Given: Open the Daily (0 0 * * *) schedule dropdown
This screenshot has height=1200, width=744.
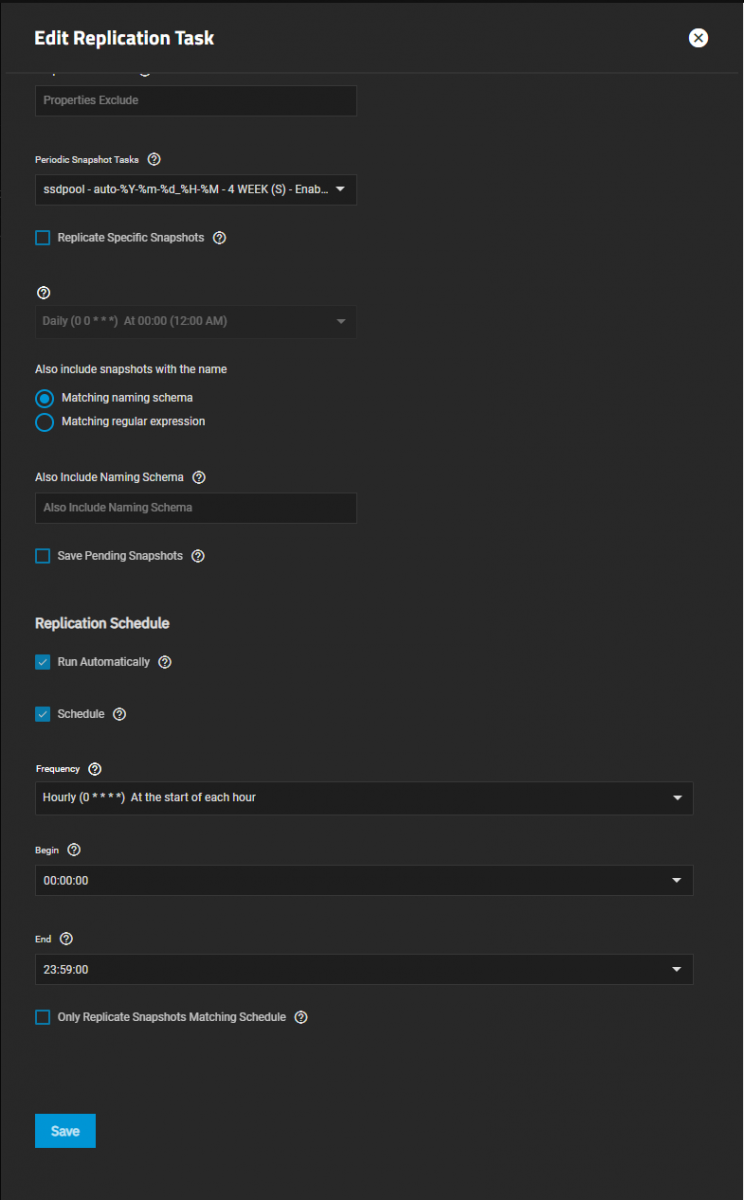Looking at the screenshot, I should pyautogui.click(x=196, y=321).
